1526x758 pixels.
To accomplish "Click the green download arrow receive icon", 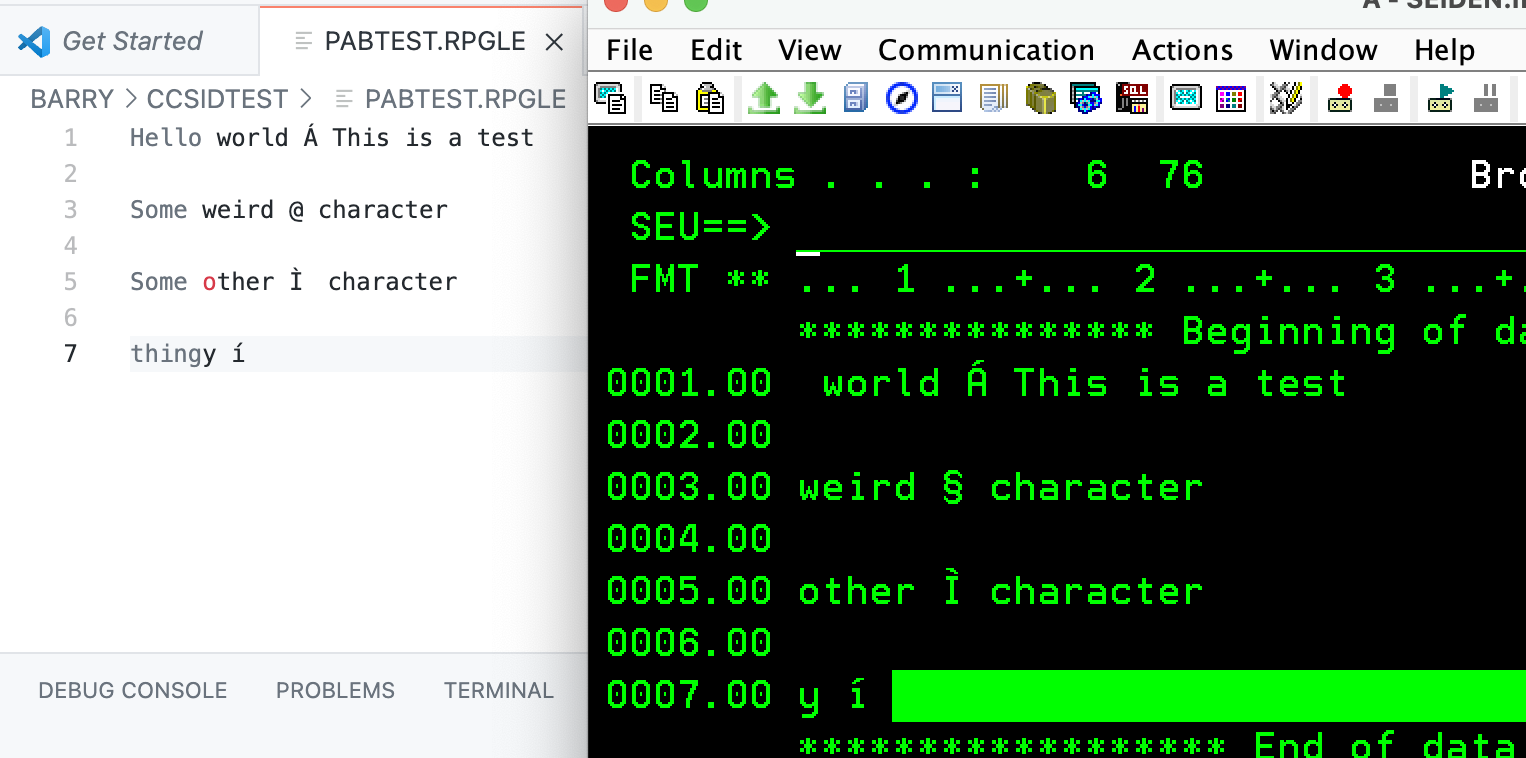I will [811, 98].
